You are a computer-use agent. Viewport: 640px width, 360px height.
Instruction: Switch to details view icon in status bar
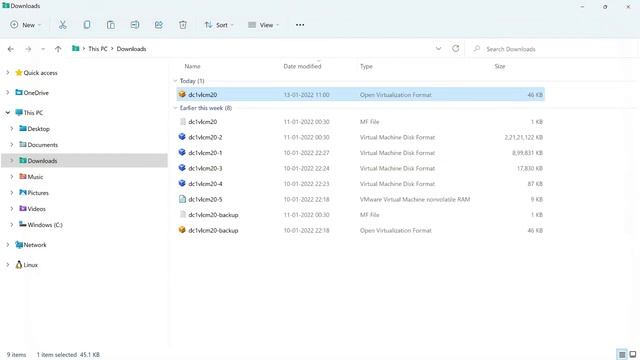(x=622, y=354)
